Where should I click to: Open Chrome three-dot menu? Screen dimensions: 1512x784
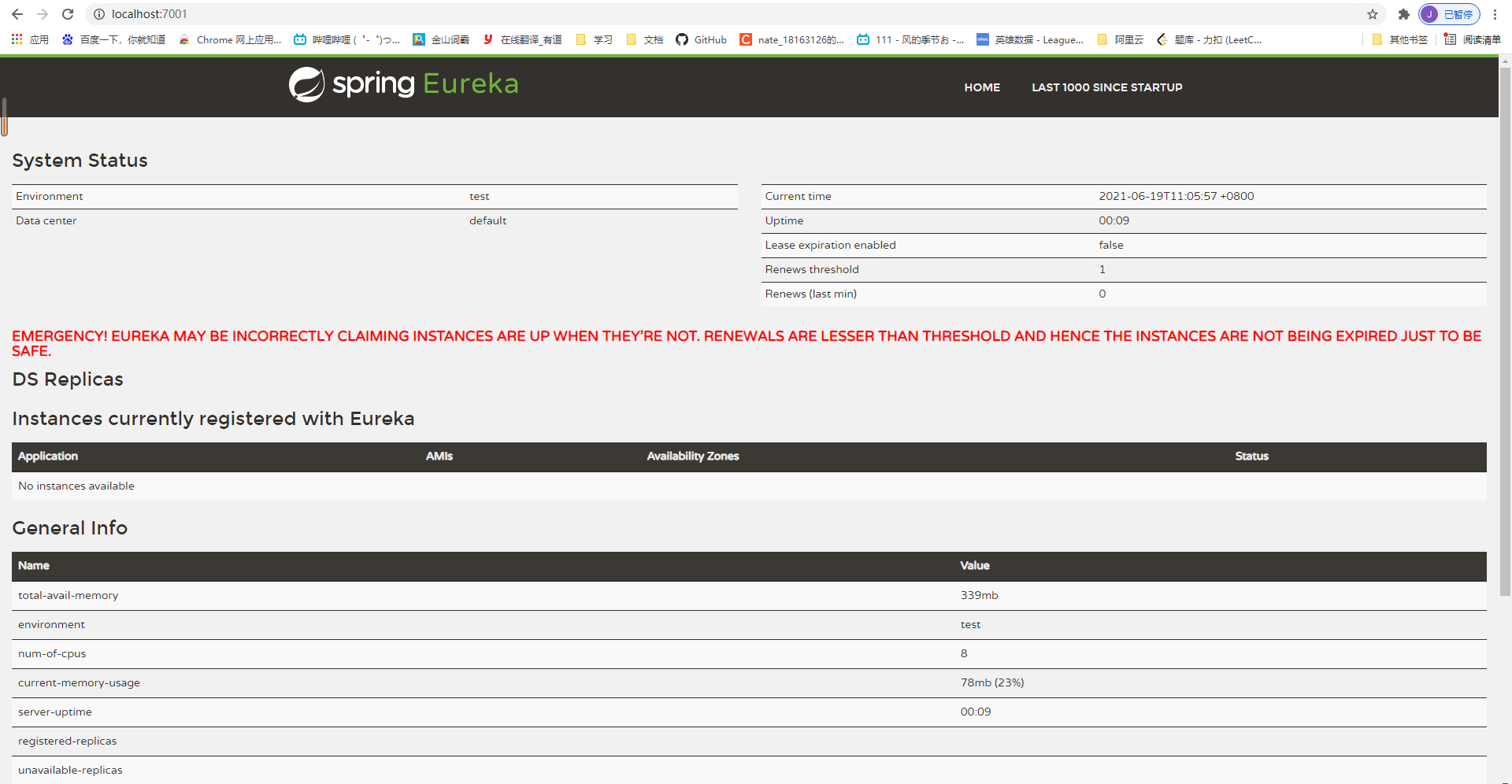click(1495, 14)
